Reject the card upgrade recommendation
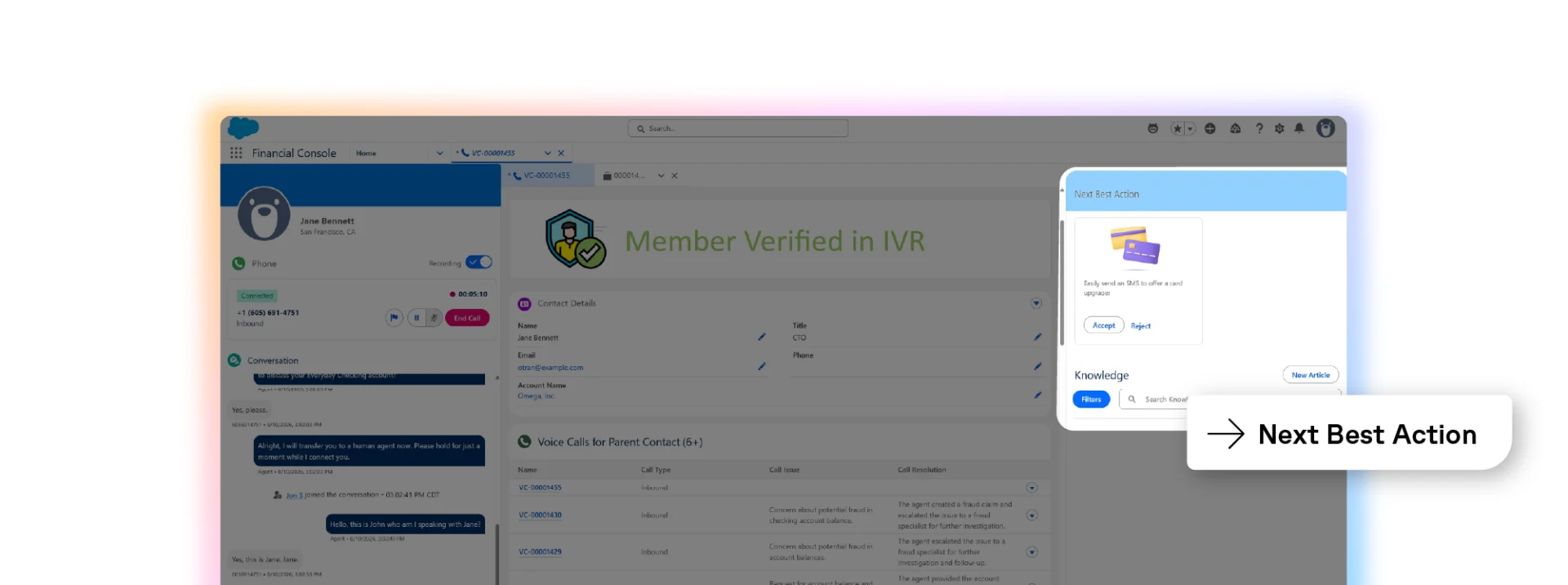Screen dimensions: 1568x585 [1141, 326]
